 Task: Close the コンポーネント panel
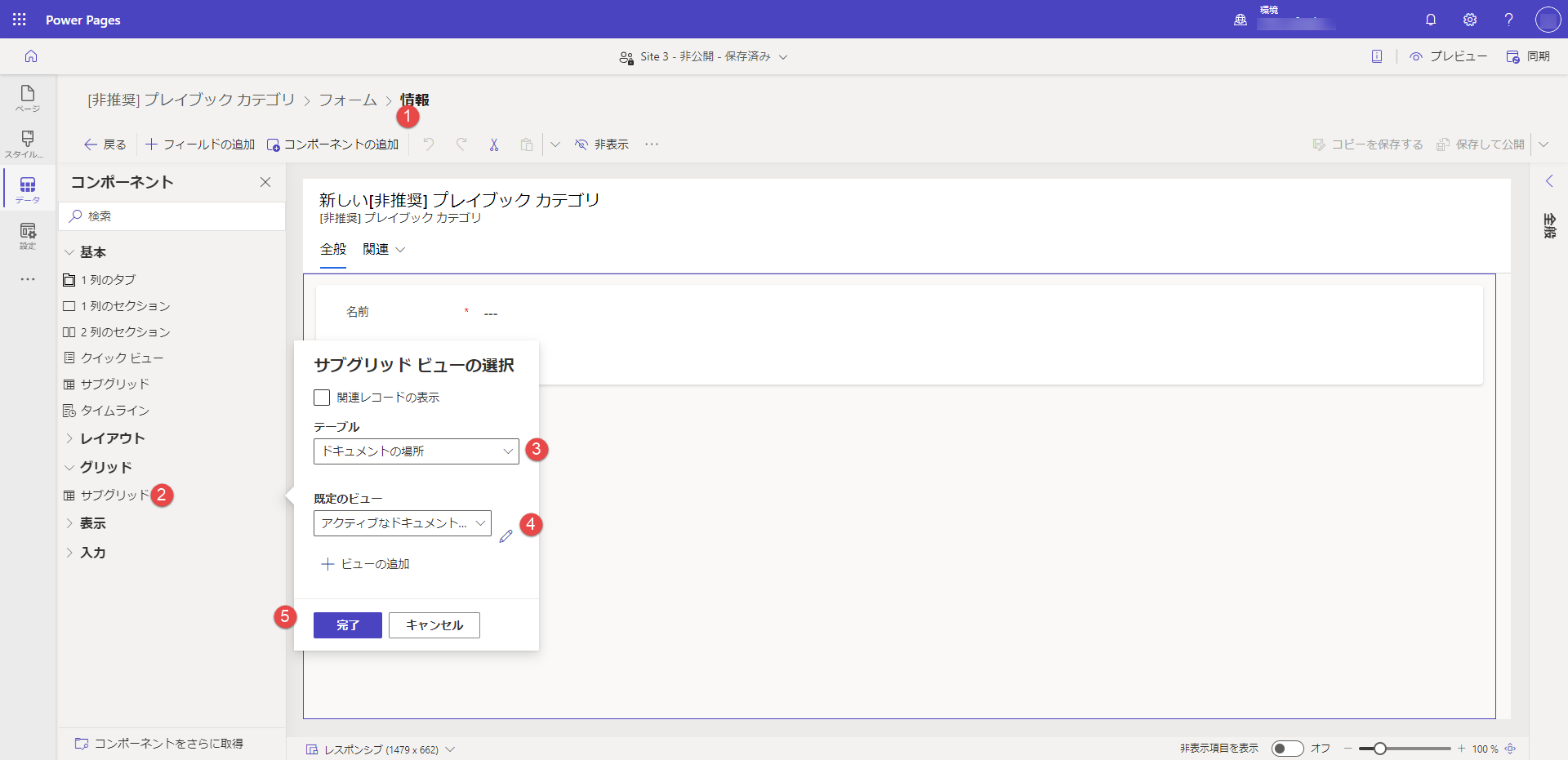tap(265, 182)
